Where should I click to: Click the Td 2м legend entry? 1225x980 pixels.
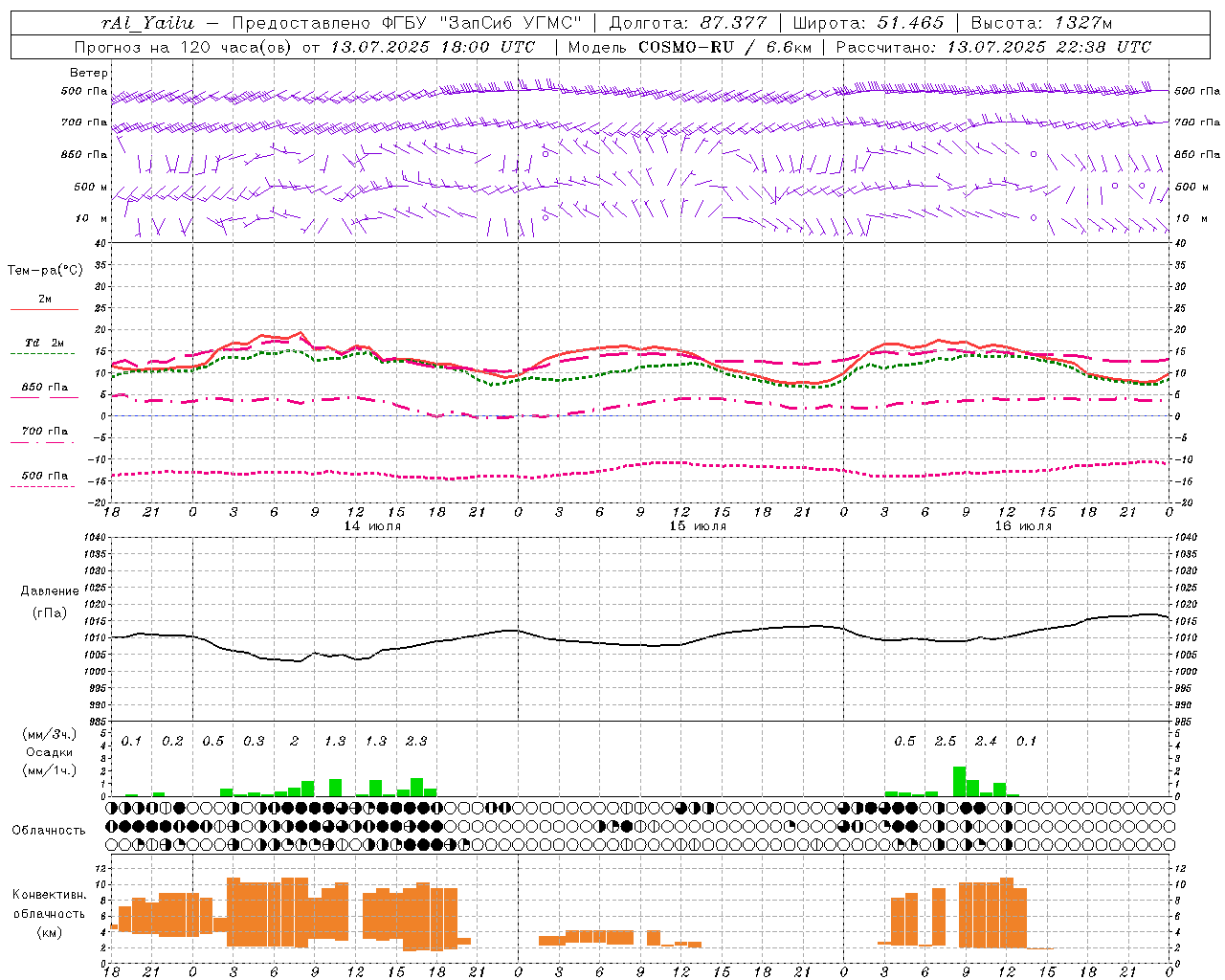(x=45, y=343)
